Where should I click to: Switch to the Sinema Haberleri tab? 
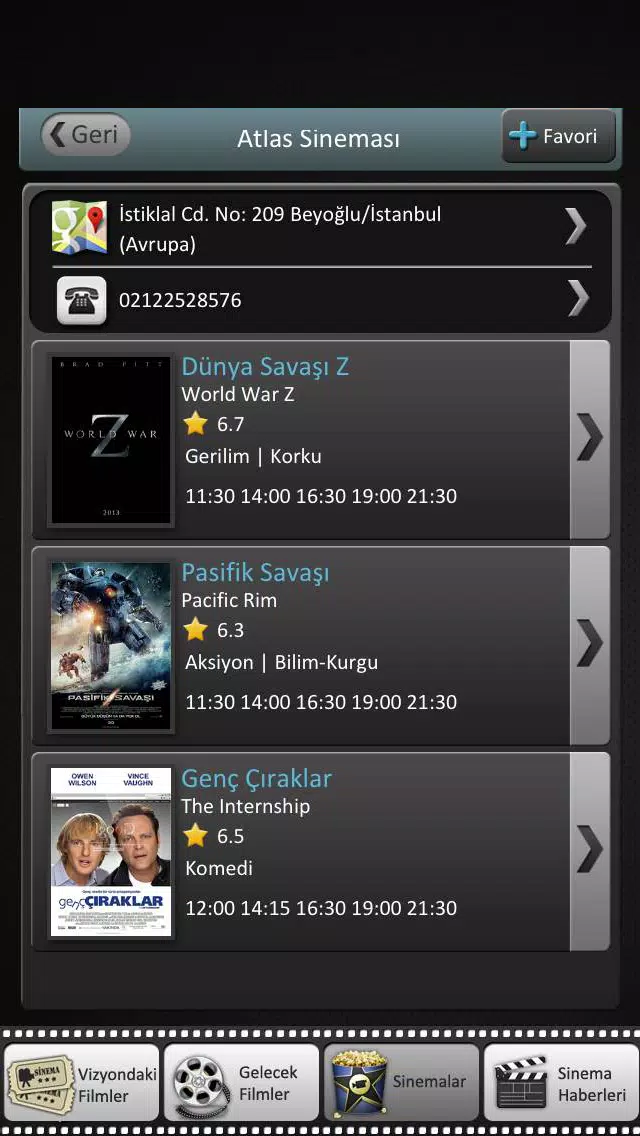click(x=560, y=1082)
